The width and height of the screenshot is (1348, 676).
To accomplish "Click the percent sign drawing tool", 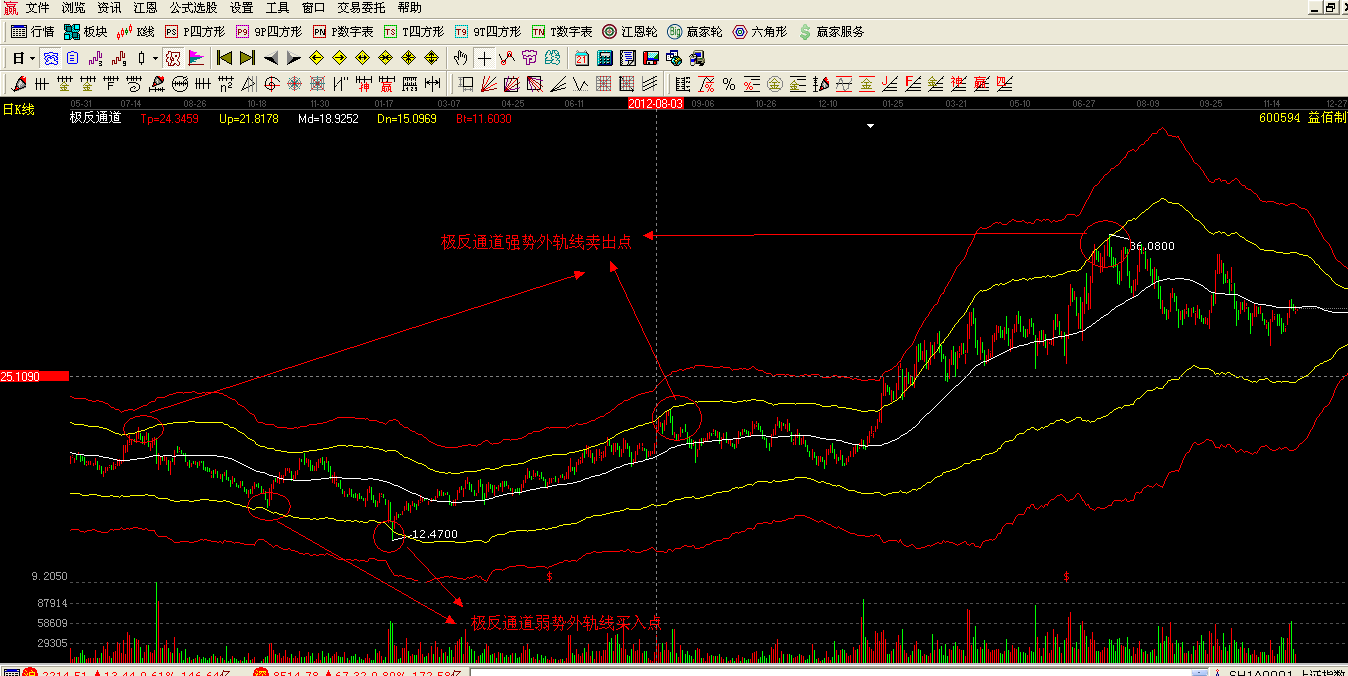I will pyautogui.click(x=729, y=84).
